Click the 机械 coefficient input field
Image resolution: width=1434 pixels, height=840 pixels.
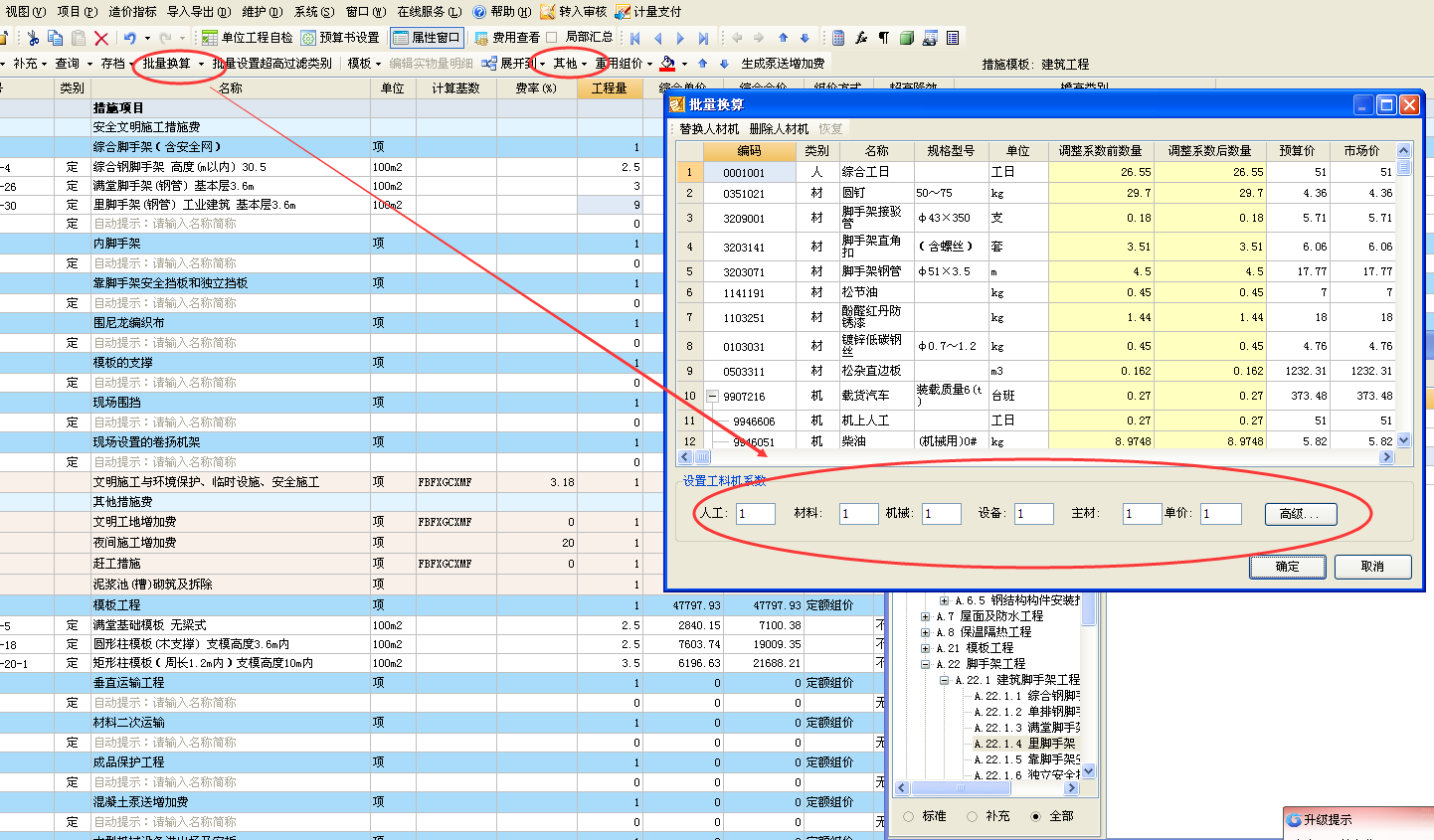point(942,514)
